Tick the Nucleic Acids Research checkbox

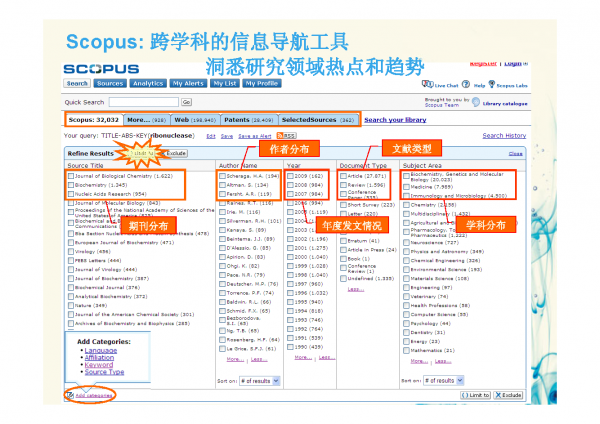coord(71,194)
